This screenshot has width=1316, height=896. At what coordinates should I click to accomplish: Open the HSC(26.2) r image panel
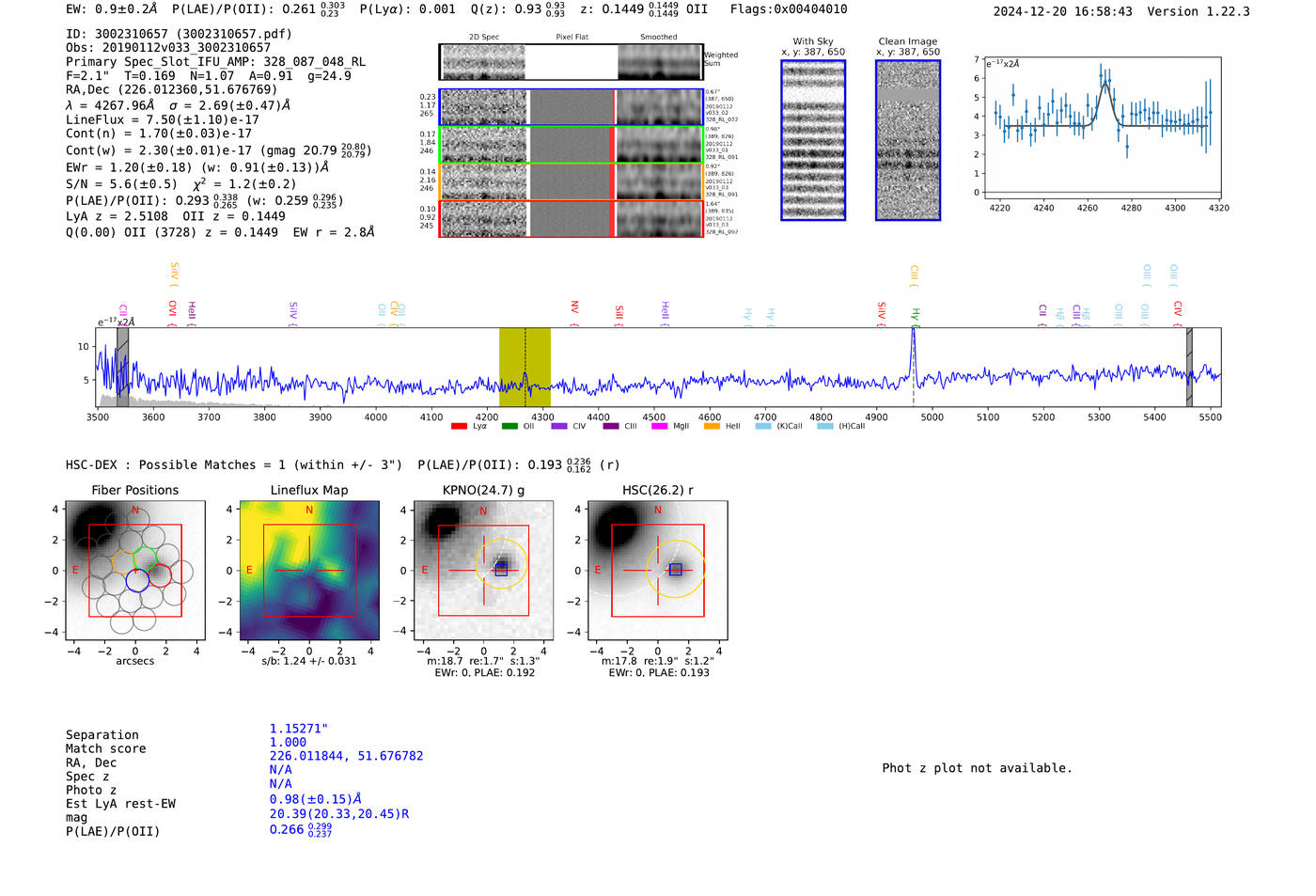(x=657, y=570)
